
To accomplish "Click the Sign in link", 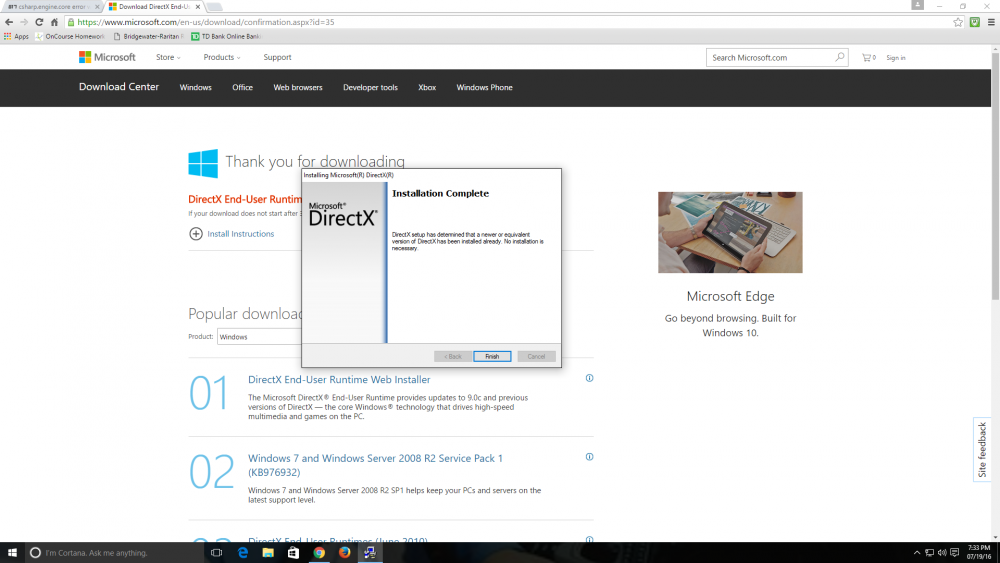I will 895,58.
